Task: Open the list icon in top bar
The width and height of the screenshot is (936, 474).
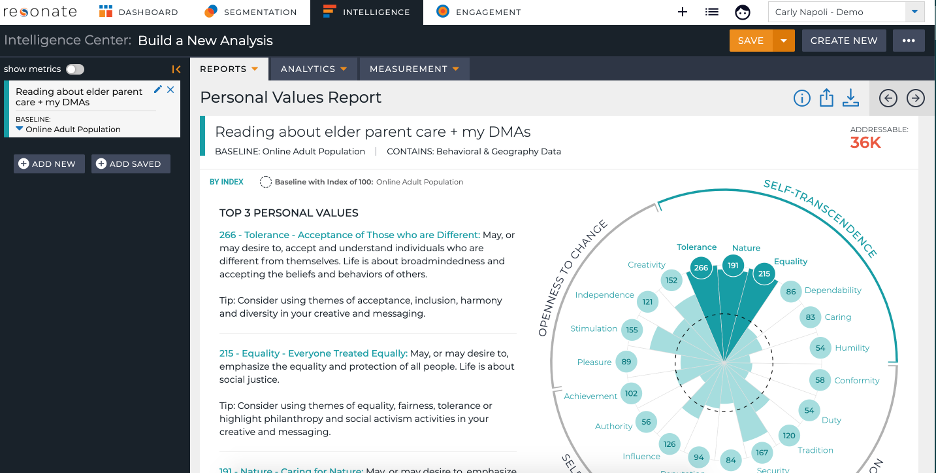Action: [712, 11]
